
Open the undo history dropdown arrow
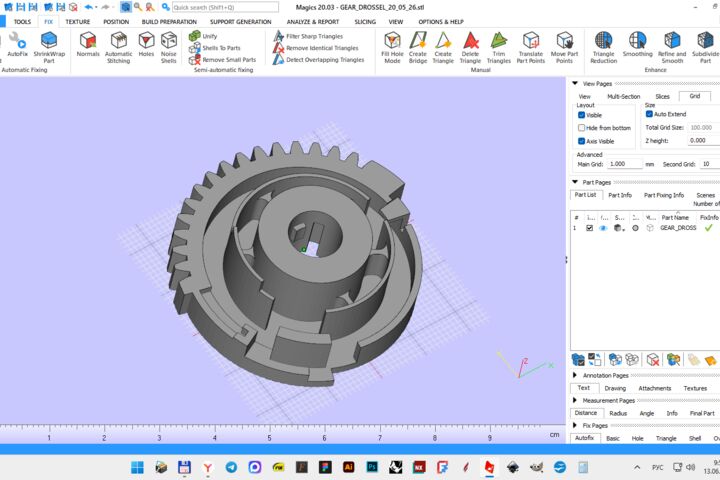point(96,7)
